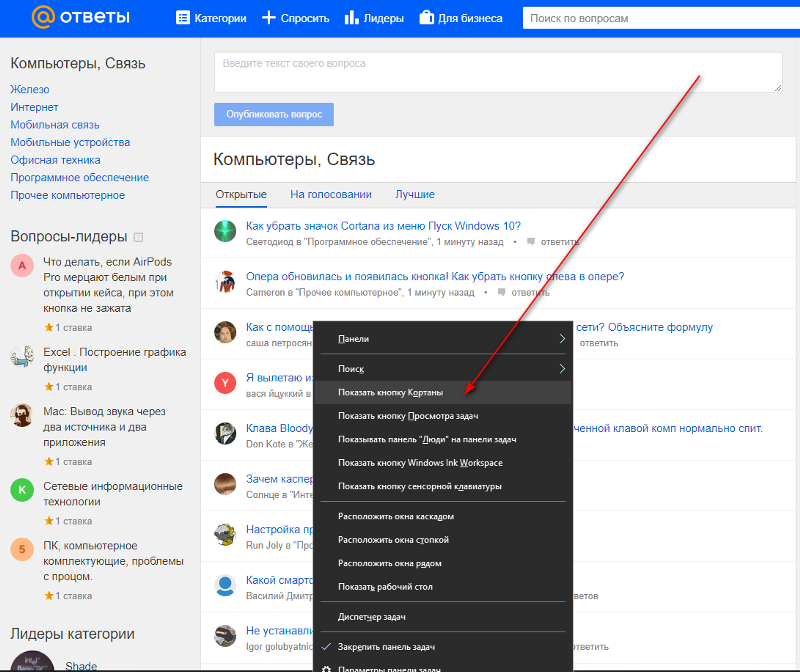The width and height of the screenshot is (800, 672).
Task: Toggle the checked Закрепить панель задач item
Action: (x=442, y=646)
